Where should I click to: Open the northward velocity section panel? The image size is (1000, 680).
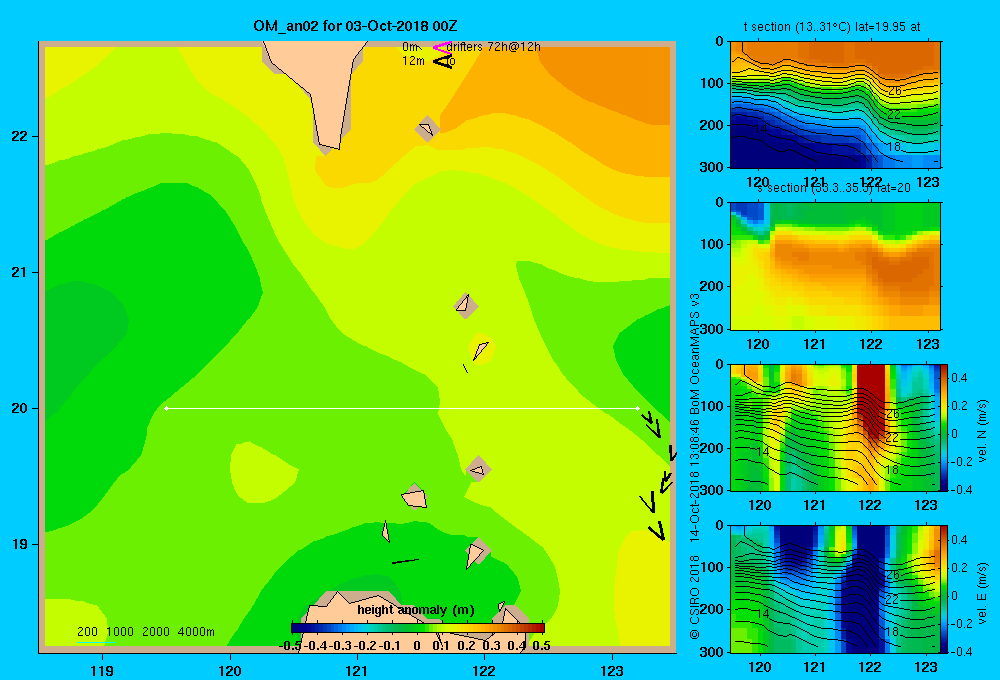[x=835, y=427]
